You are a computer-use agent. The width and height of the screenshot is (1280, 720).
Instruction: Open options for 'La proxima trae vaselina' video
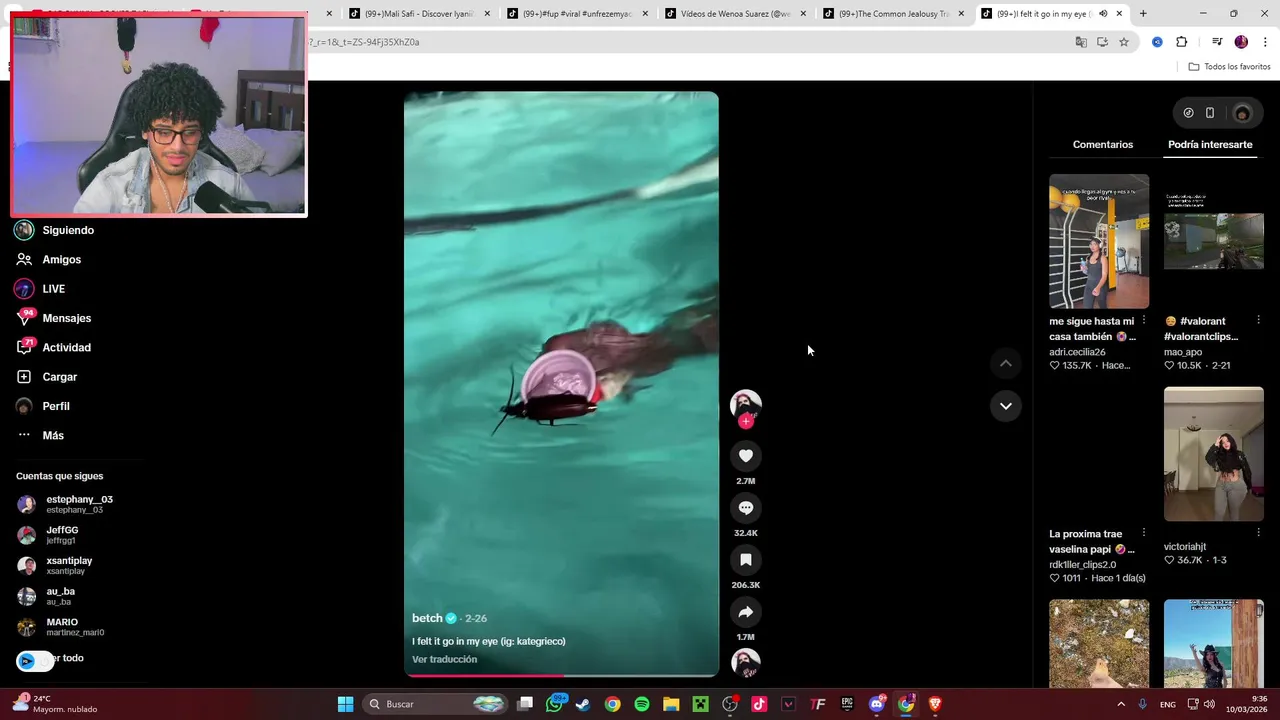click(1144, 533)
